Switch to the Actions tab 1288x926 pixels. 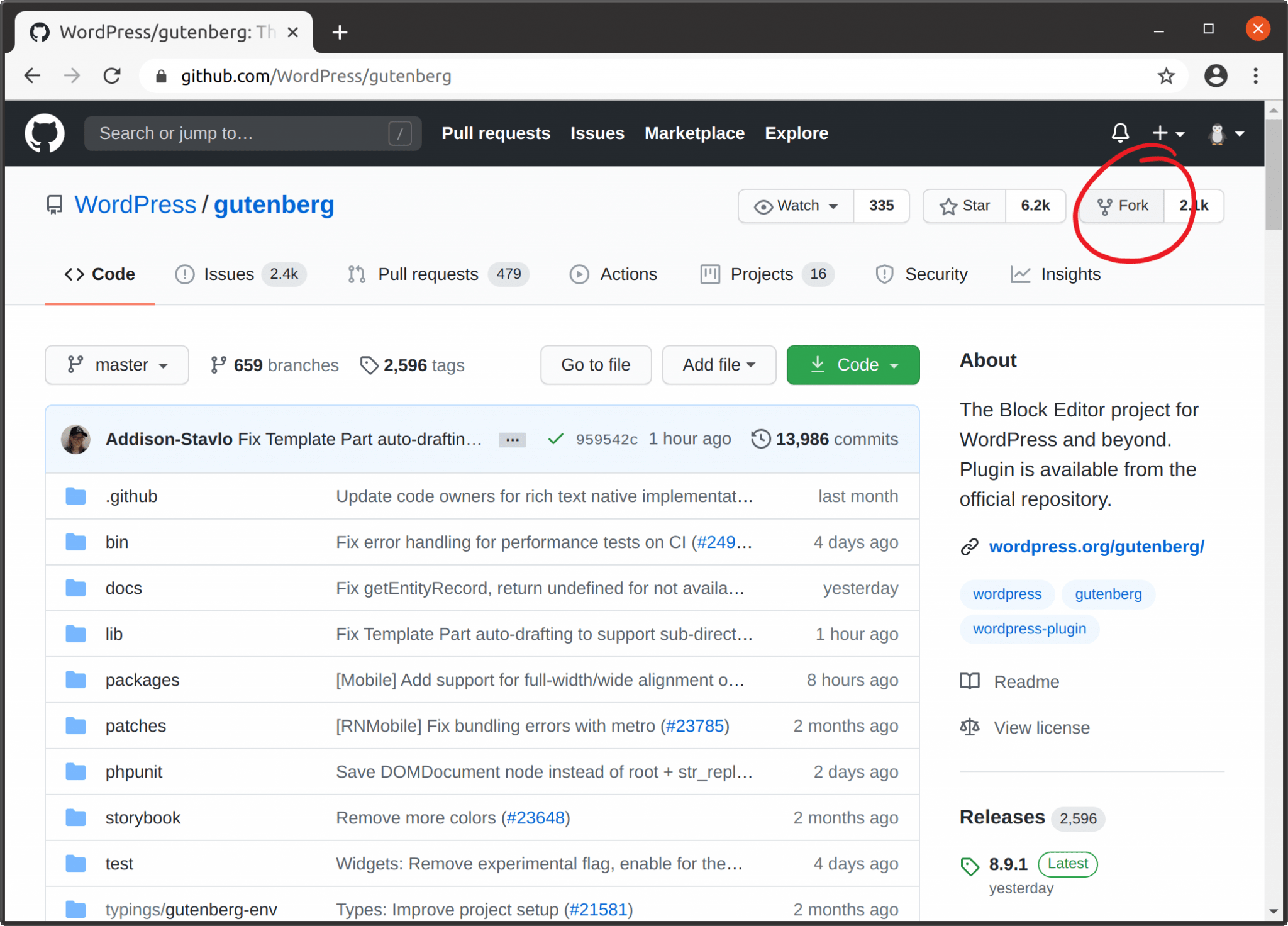pyautogui.click(x=629, y=274)
